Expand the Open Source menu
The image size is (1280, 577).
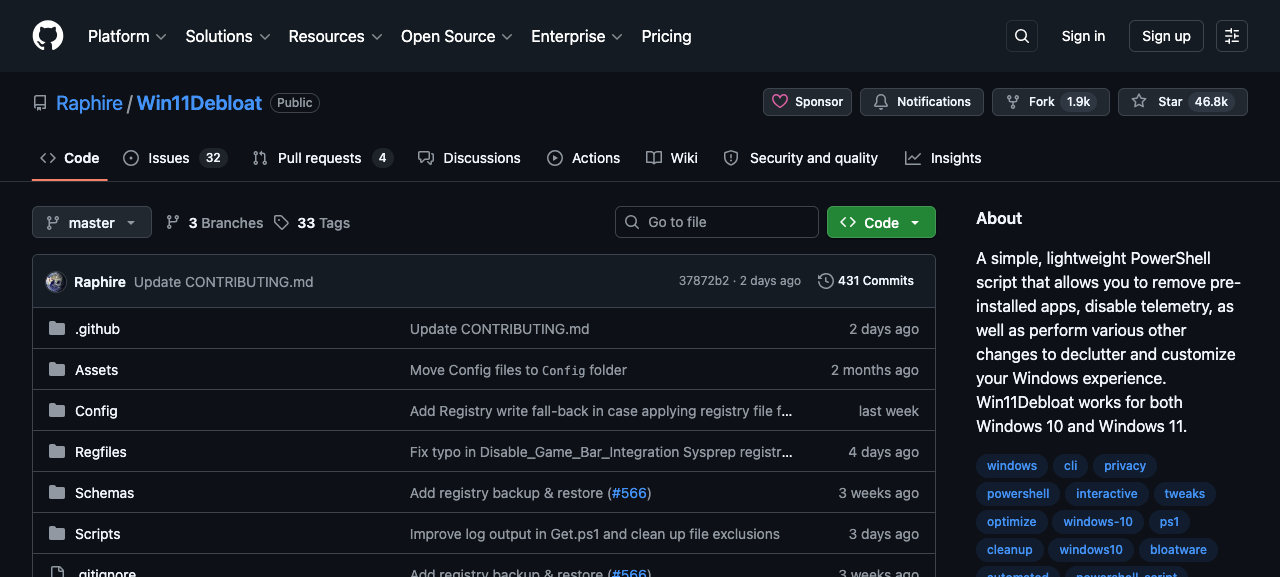pyautogui.click(x=456, y=36)
